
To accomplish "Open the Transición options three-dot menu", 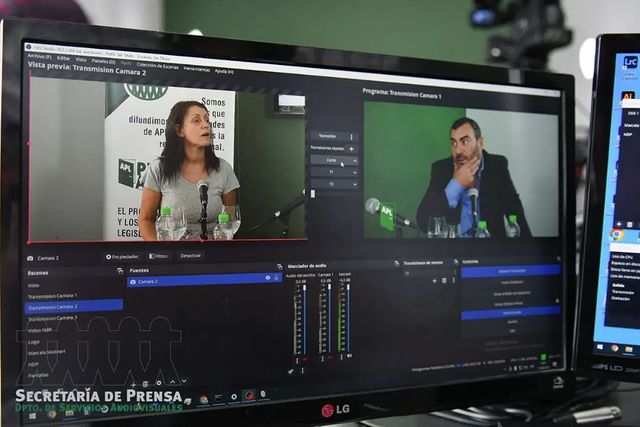I will click(x=351, y=137).
